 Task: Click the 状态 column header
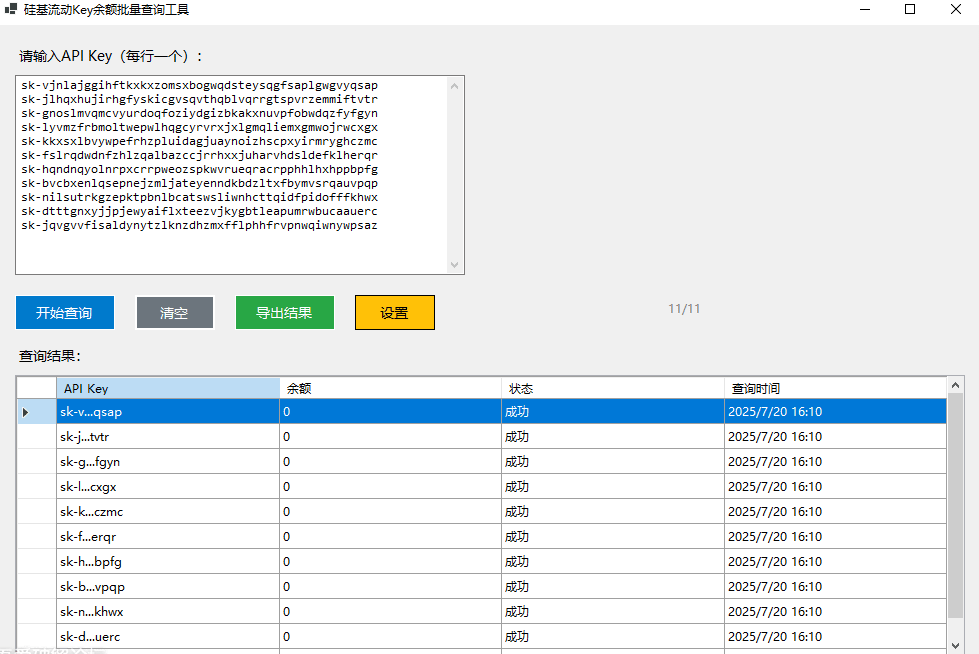point(612,388)
